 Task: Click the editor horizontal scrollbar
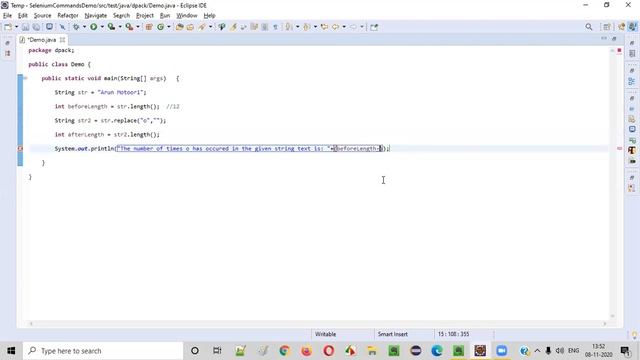click(318, 324)
